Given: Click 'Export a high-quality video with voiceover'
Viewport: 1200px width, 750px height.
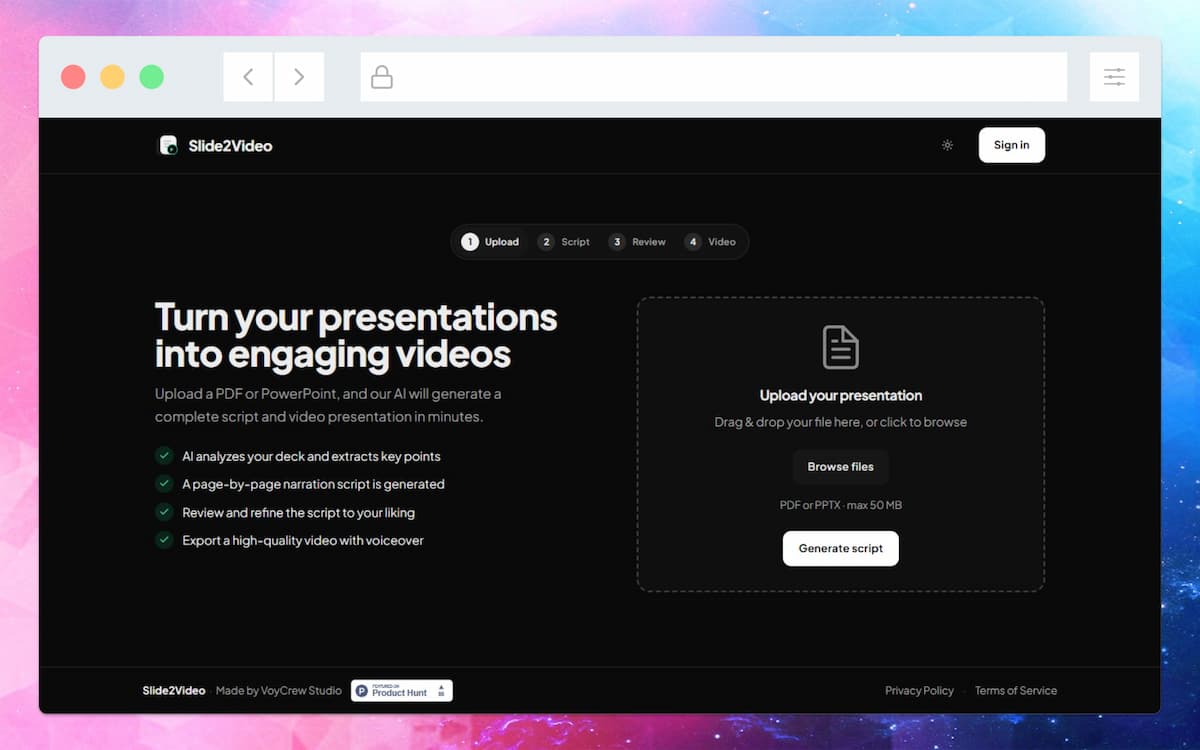Looking at the screenshot, I should [x=303, y=540].
